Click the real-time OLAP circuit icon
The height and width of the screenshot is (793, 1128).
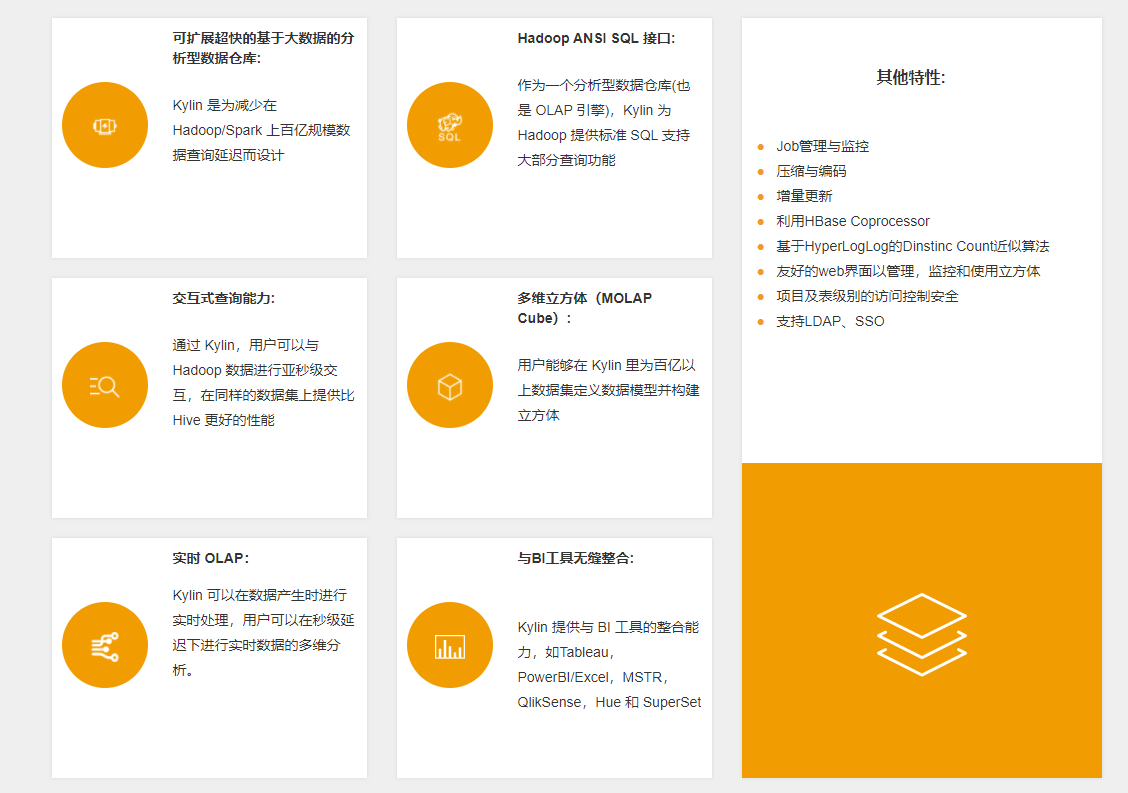click(x=105, y=645)
